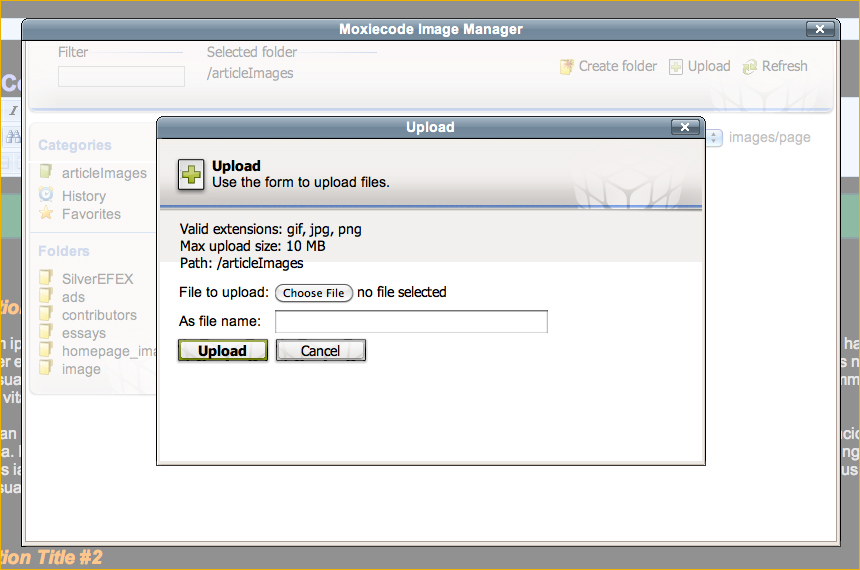Select articleImages in Categories
Viewport: 860px width, 570px height.
104,173
